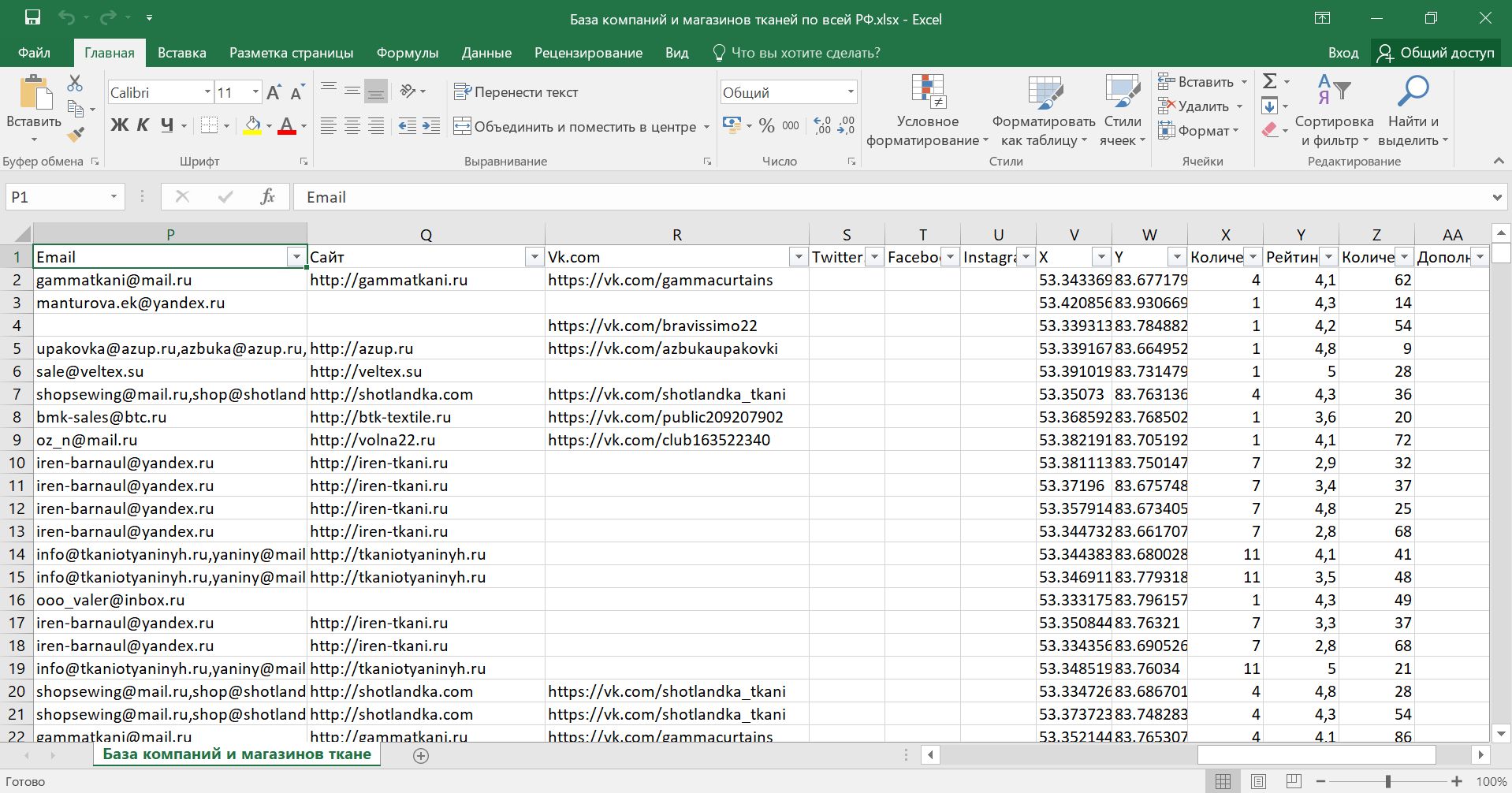Switch to the Формулы ribbon tab
The image size is (1512, 793).
pos(407,53)
